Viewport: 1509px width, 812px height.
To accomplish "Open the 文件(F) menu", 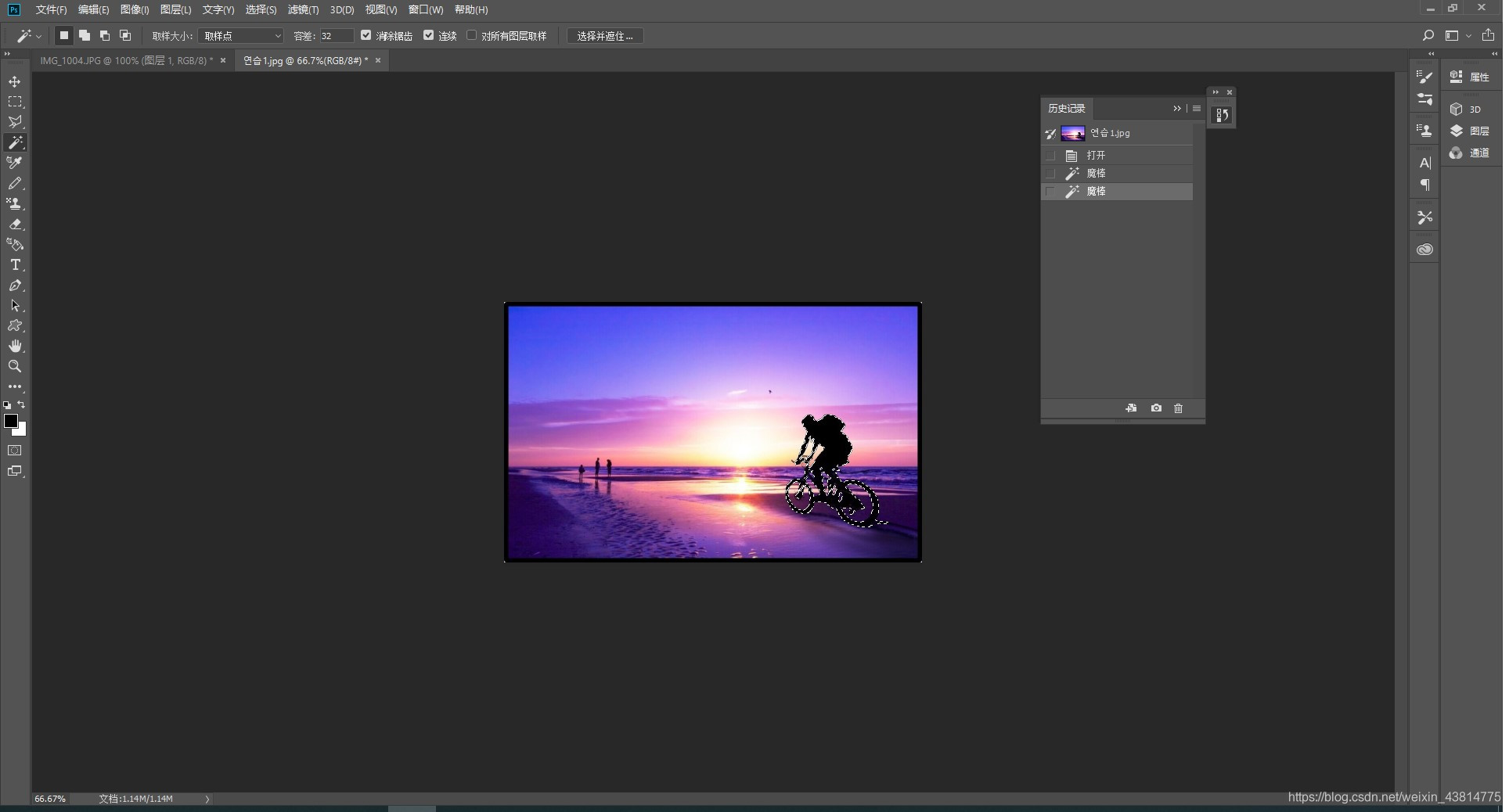I will pyautogui.click(x=51, y=9).
